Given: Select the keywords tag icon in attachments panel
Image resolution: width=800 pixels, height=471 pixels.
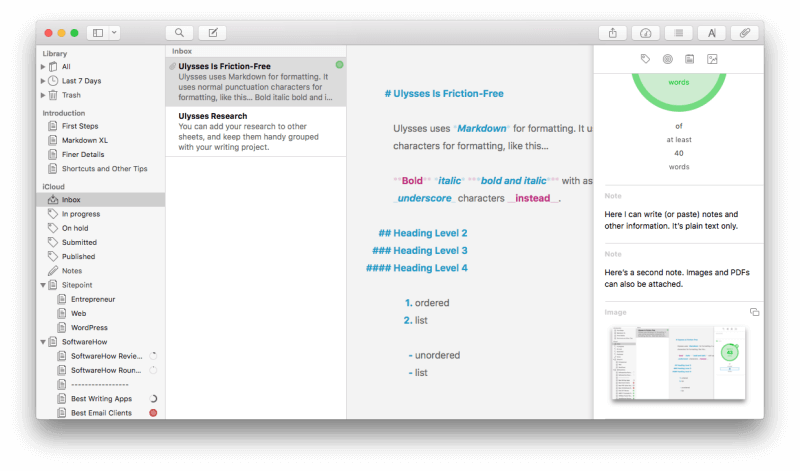Looking at the screenshot, I should (x=645, y=59).
